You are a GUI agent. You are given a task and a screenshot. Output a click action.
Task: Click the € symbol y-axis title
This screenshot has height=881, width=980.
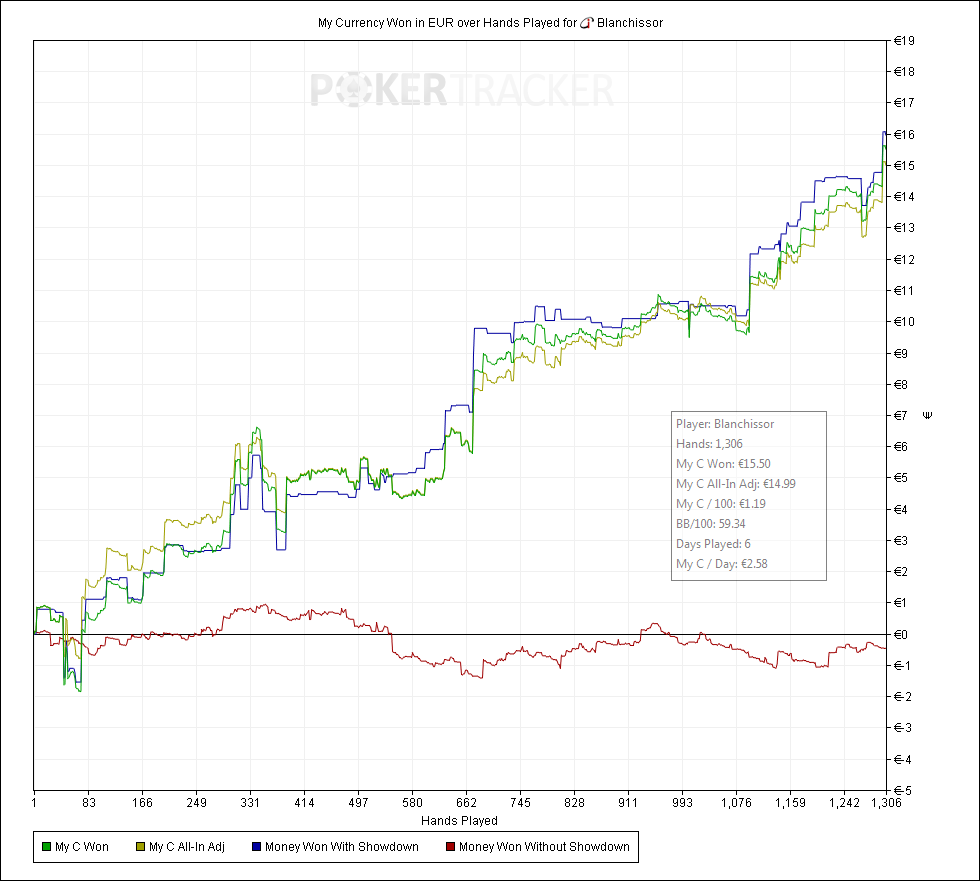(x=928, y=416)
